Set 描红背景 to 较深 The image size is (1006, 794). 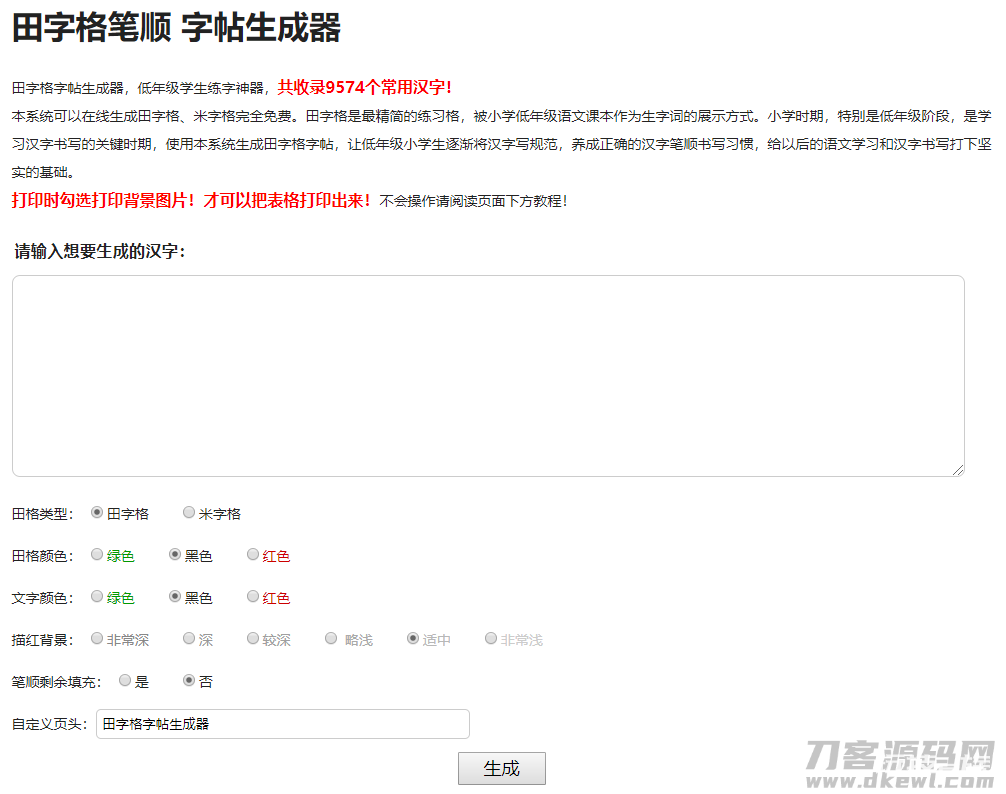[253, 639]
